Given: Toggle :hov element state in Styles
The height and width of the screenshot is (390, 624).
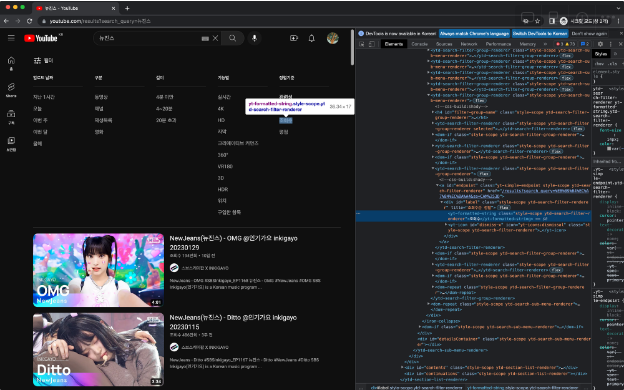Looking at the screenshot, I should click(x=599, y=64).
